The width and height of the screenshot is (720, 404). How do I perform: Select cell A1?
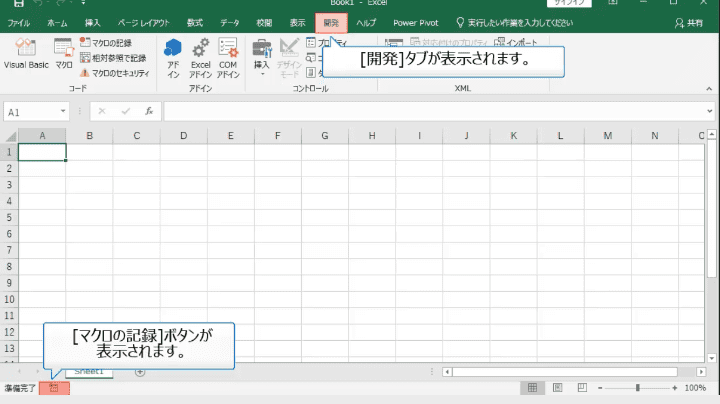[42, 152]
